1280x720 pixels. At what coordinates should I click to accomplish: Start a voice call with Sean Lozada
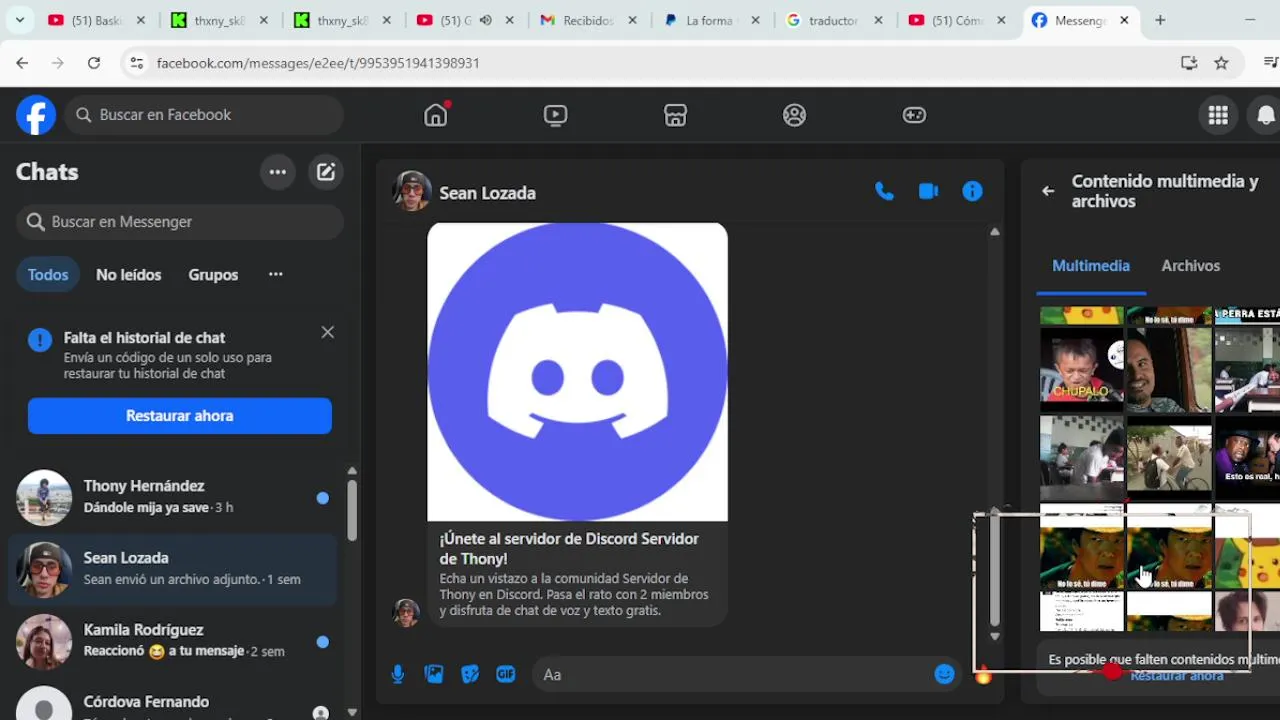pos(884,191)
